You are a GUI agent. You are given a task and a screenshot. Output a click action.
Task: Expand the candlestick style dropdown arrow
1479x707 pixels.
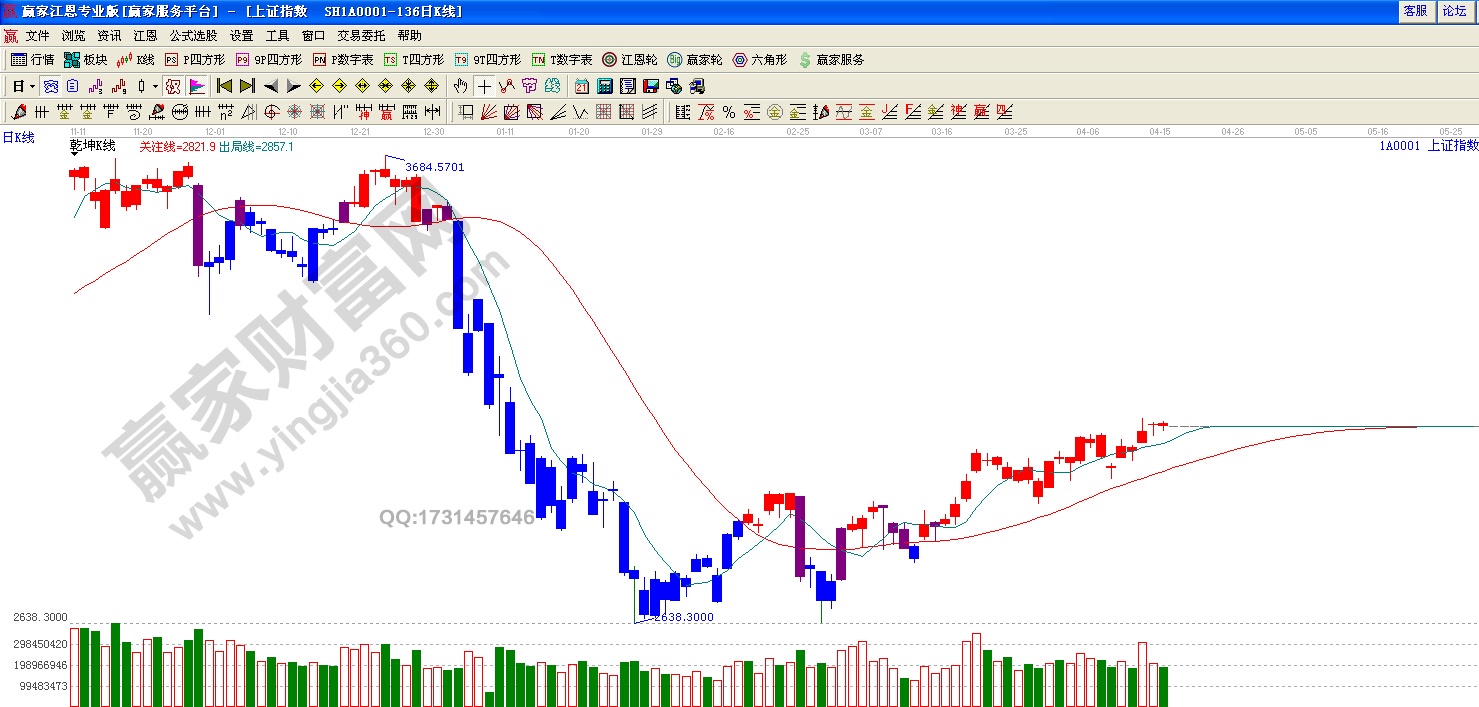155,86
